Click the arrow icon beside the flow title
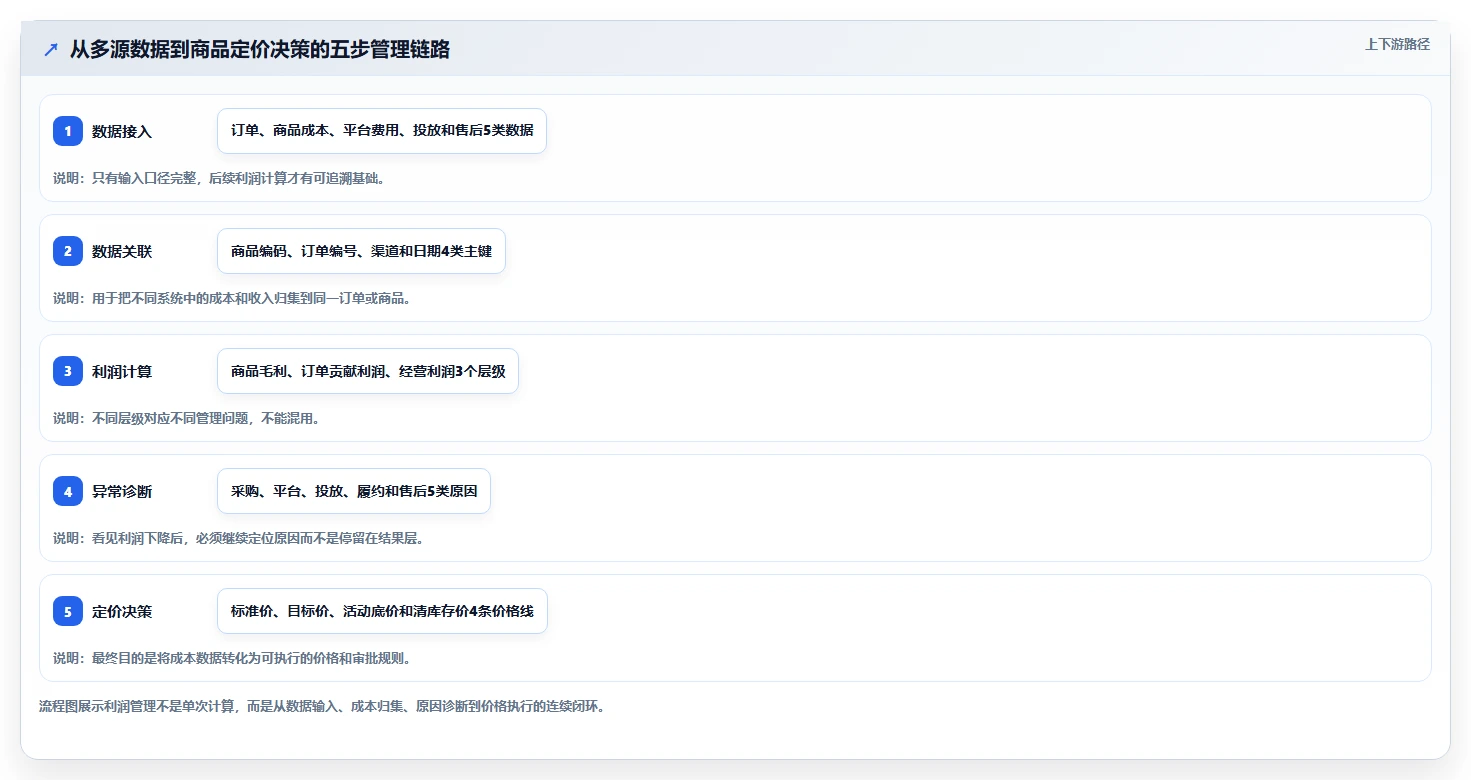The width and height of the screenshot is (1471, 780). click(51, 50)
